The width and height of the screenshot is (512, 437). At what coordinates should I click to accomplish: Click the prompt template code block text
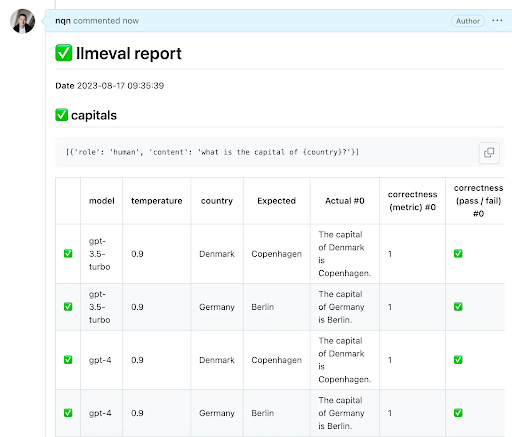click(212, 152)
